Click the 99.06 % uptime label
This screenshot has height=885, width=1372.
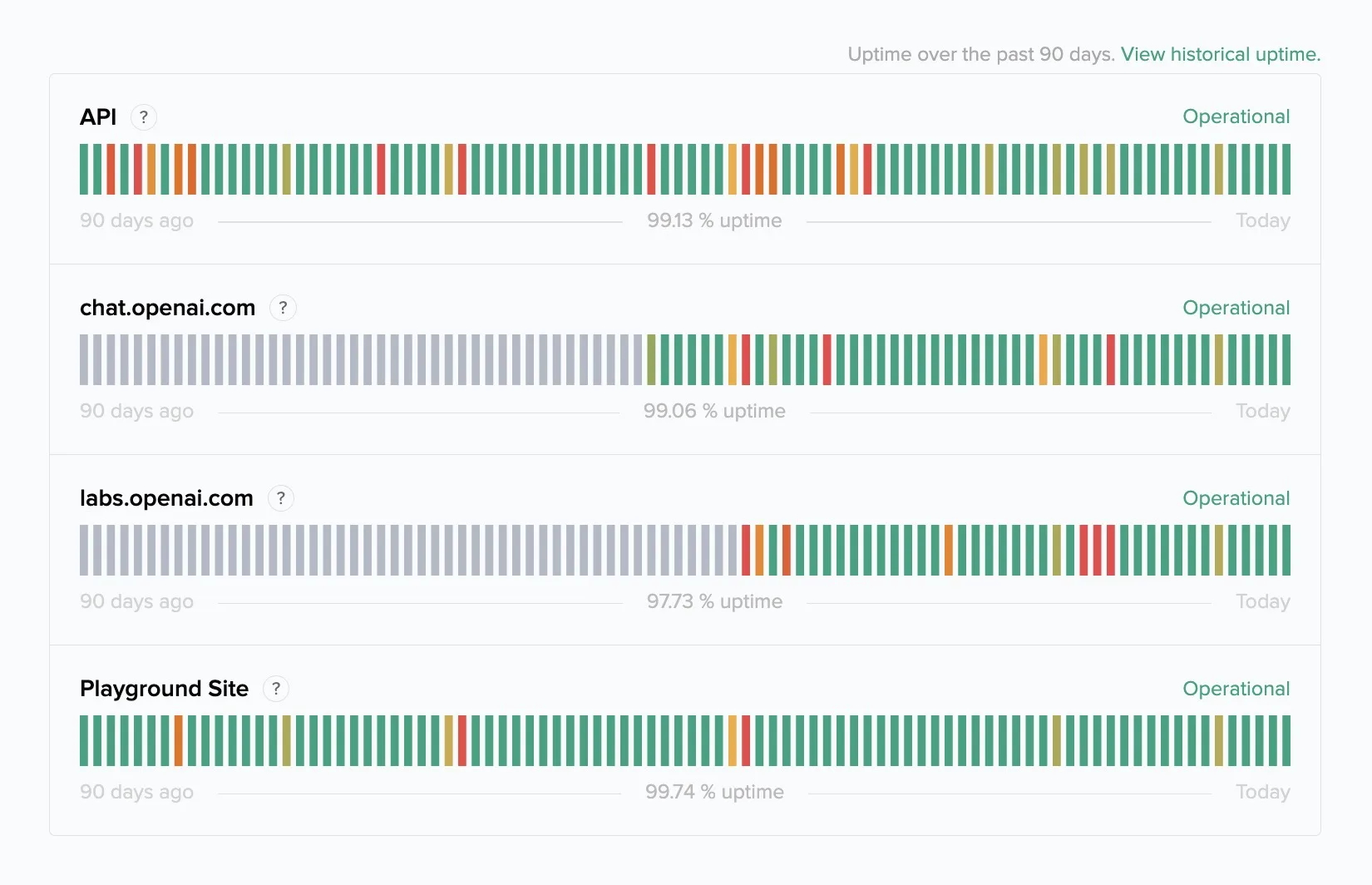tap(714, 411)
